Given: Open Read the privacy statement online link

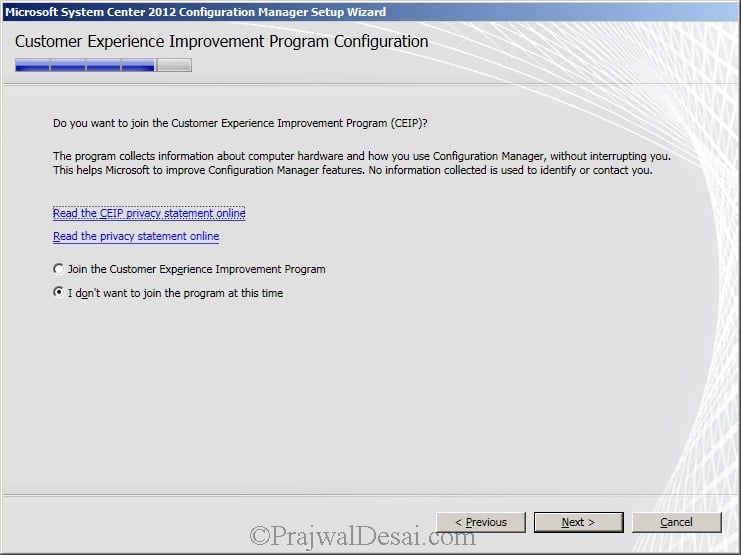Looking at the screenshot, I should [x=136, y=236].
